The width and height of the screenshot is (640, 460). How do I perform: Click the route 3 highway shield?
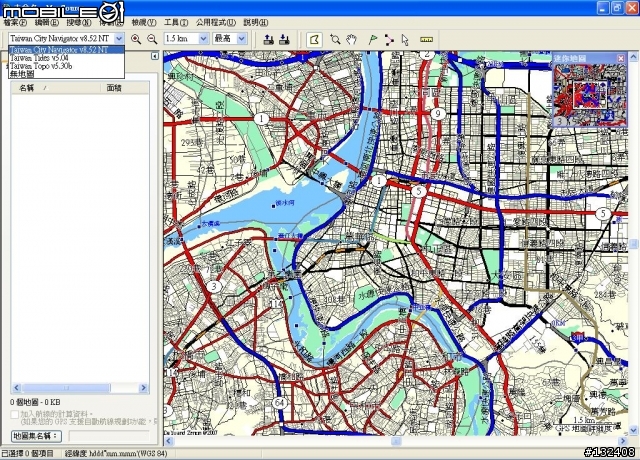pyautogui.click(x=214, y=286)
